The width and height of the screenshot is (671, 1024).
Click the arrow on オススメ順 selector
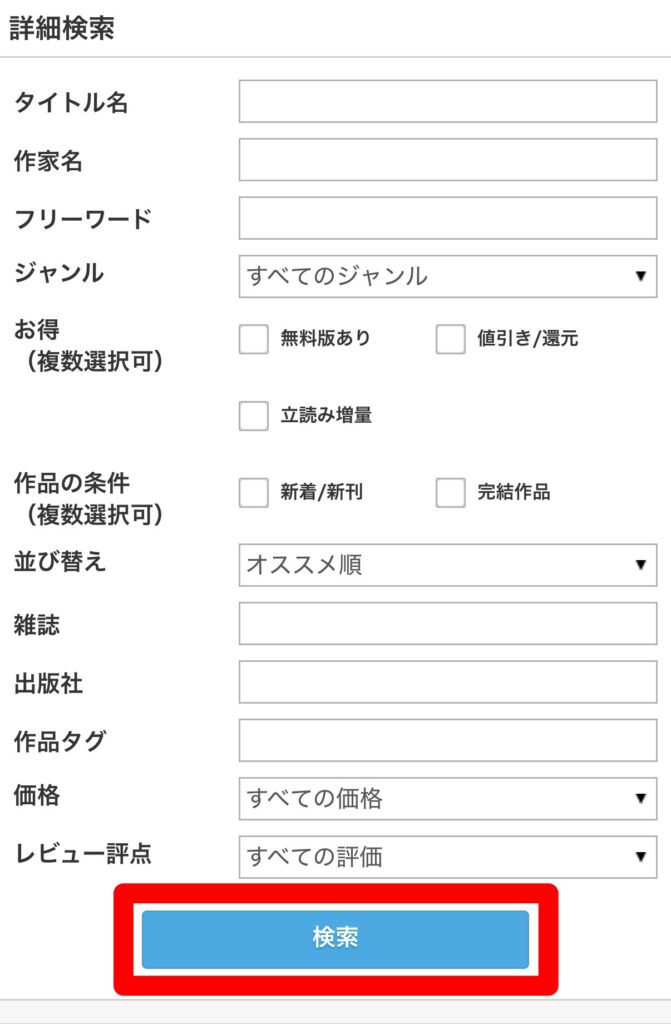point(640,565)
